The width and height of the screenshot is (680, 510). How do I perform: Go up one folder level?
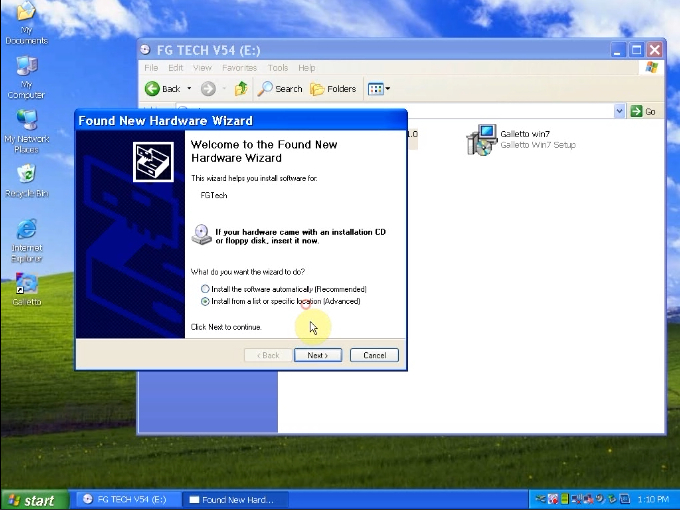pos(241,89)
